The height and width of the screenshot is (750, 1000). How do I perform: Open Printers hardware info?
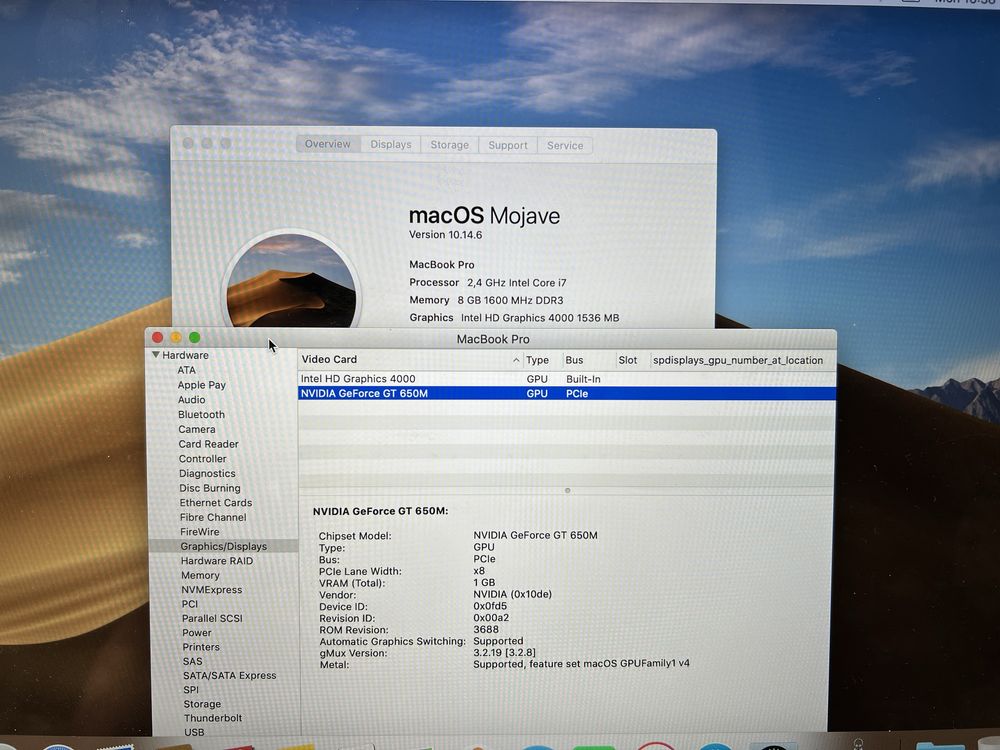tap(201, 647)
